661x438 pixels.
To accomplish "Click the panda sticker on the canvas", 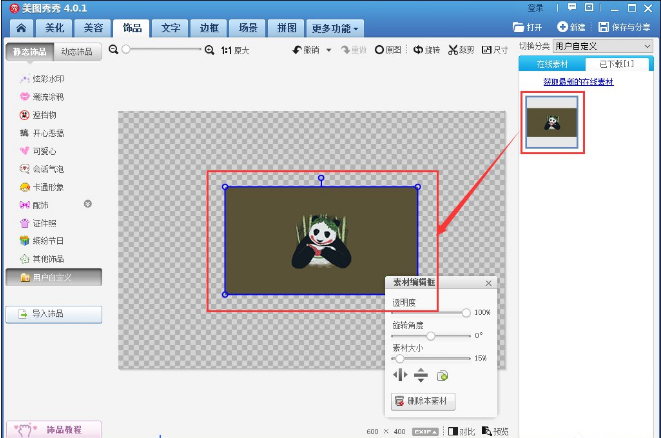I will click(x=321, y=243).
